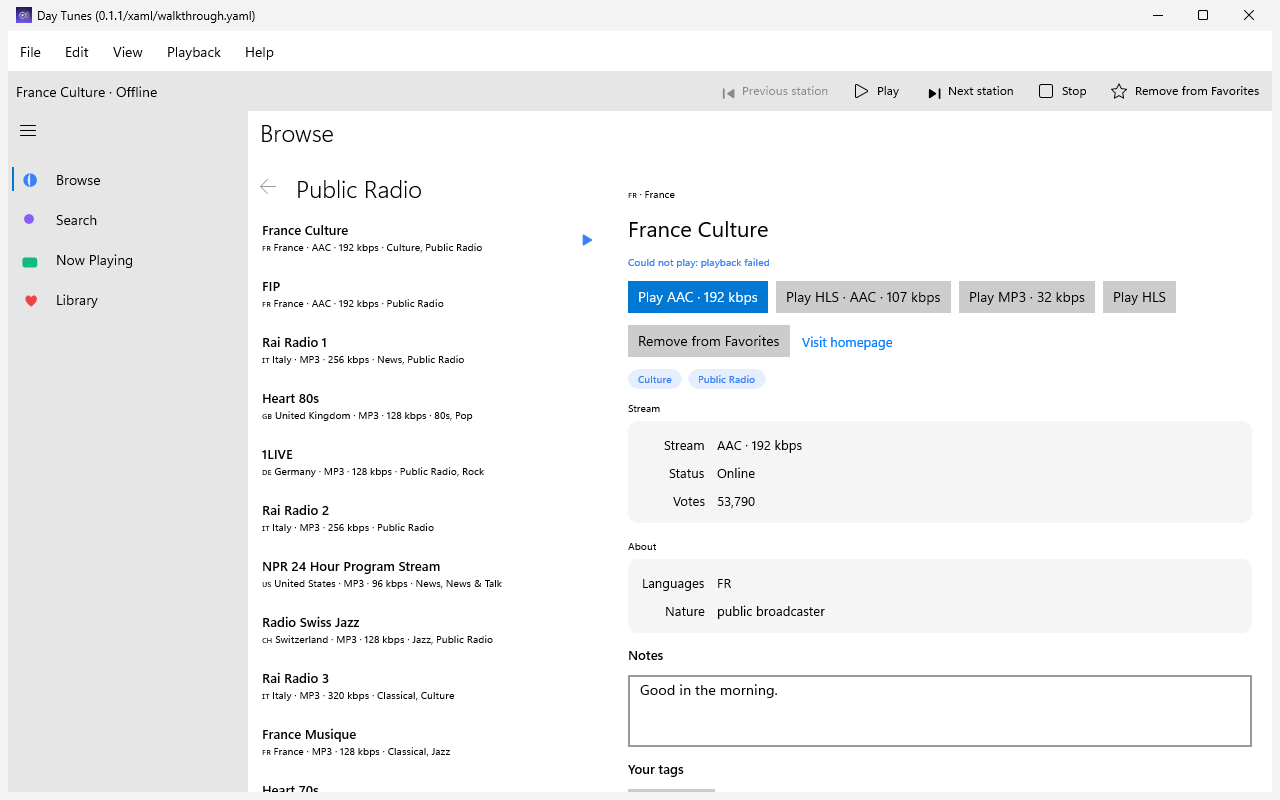Open the Visit homepage link
This screenshot has width=1280, height=800.
(847, 342)
